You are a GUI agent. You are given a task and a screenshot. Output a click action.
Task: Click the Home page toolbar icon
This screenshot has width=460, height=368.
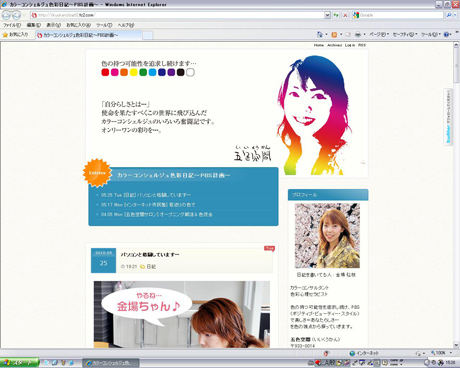click(x=320, y=34)
